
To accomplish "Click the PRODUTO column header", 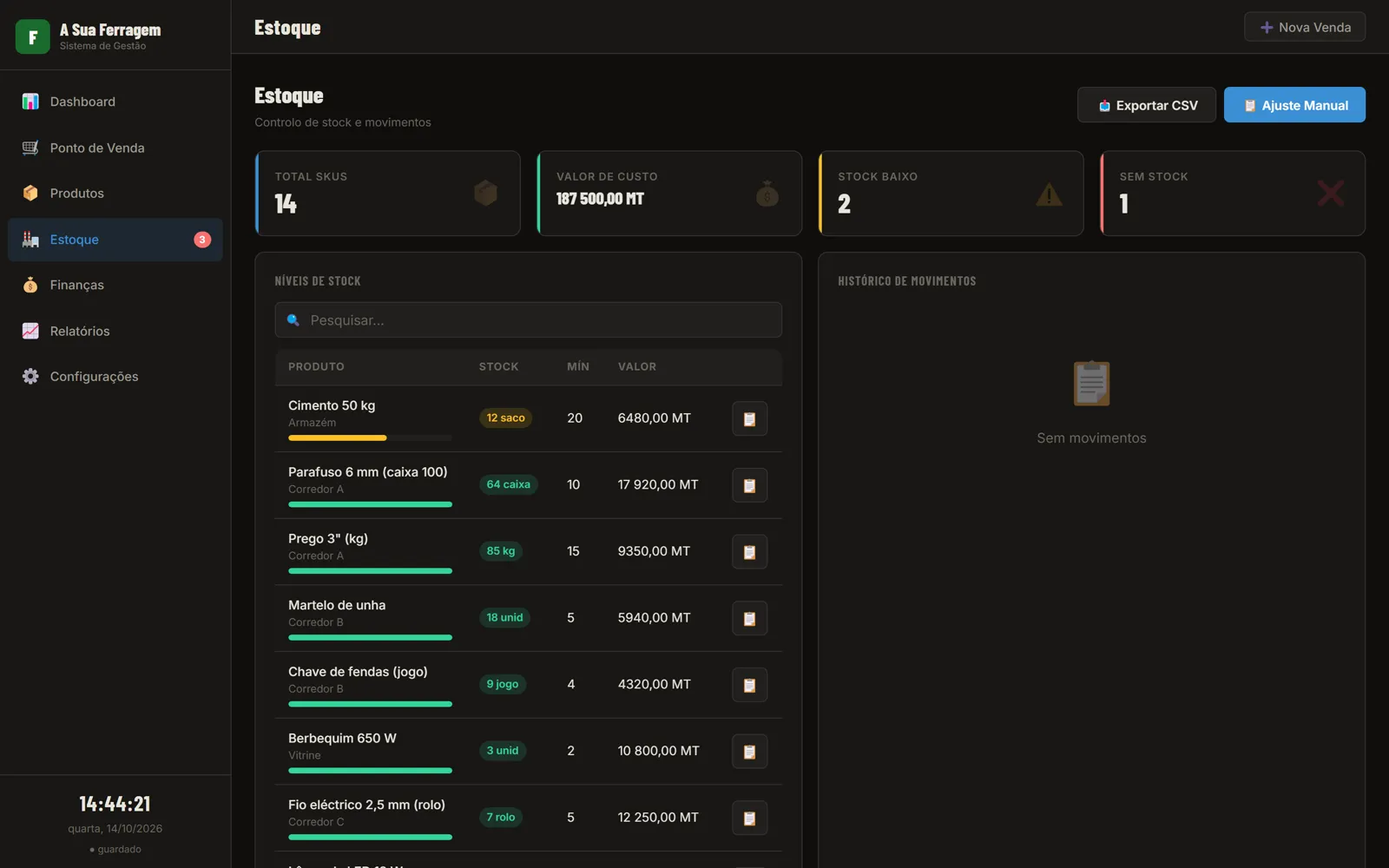I will tap(316, 366).
